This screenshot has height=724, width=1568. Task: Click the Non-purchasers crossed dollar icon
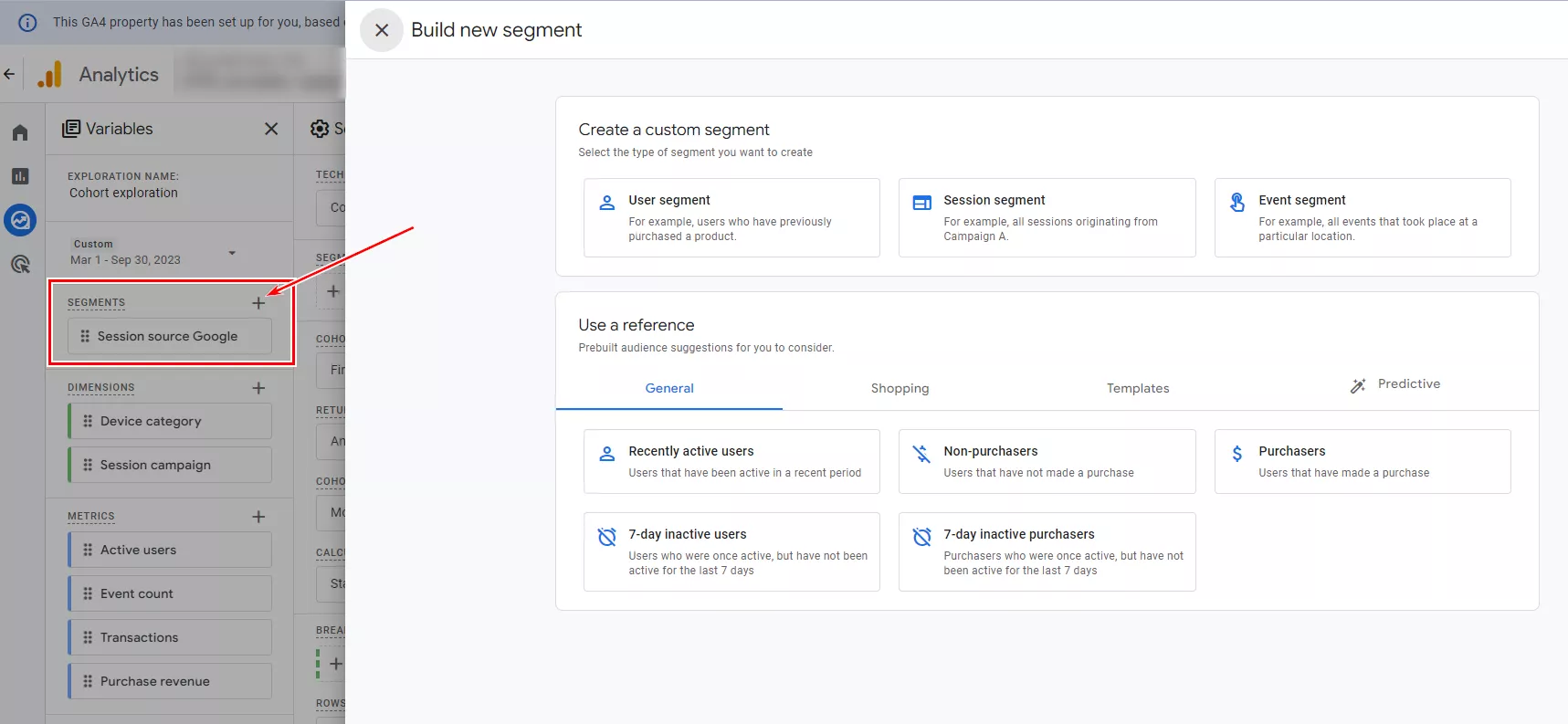point(922,454)
